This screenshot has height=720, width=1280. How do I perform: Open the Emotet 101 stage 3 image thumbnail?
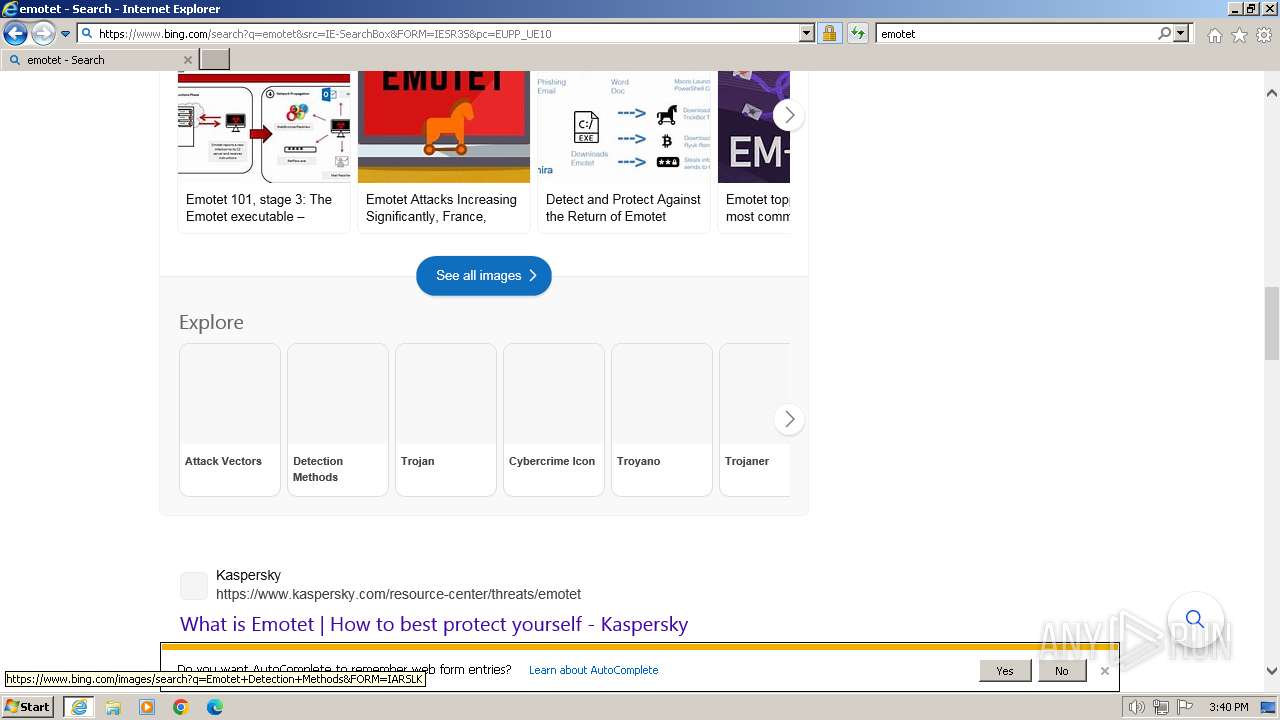click(x=264, y=127)
